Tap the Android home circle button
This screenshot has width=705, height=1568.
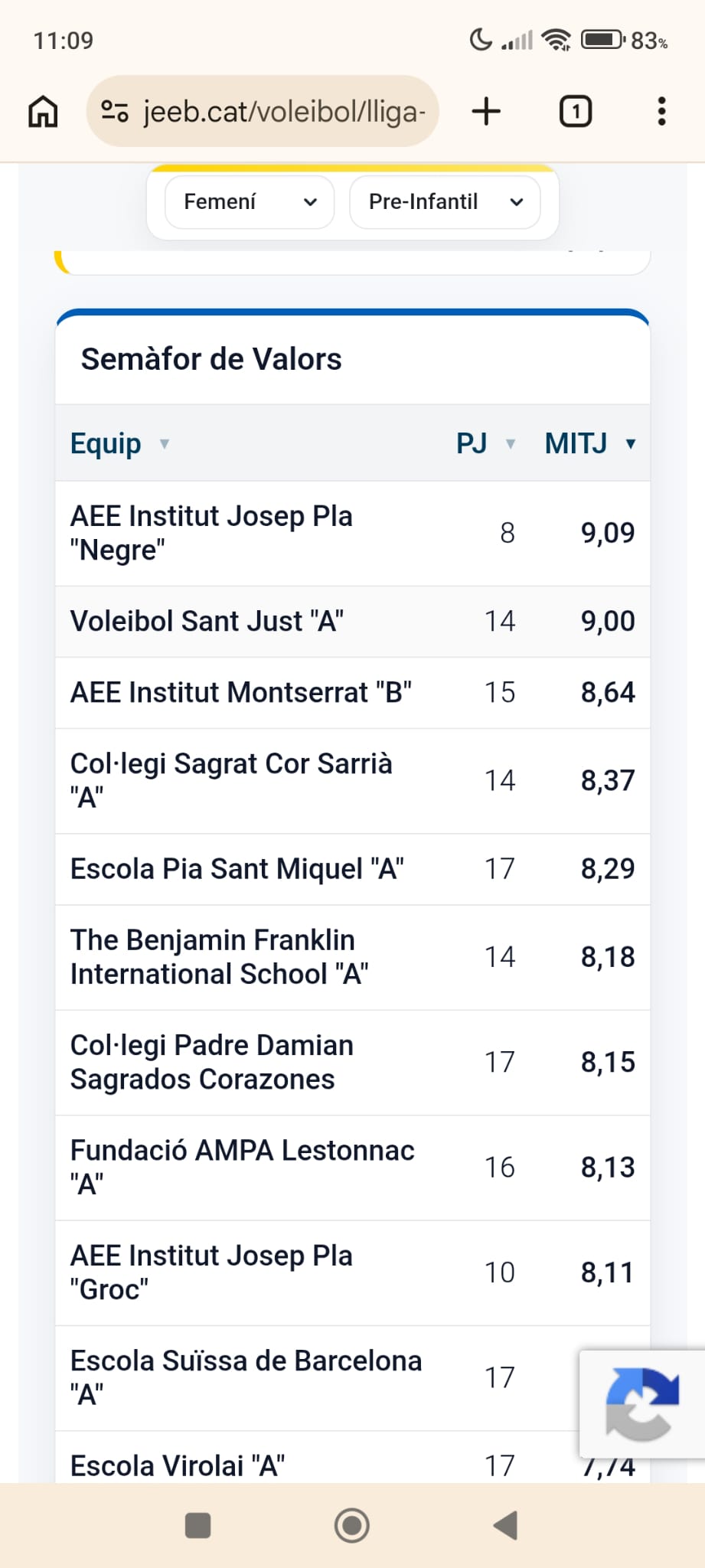(352, 1525)
